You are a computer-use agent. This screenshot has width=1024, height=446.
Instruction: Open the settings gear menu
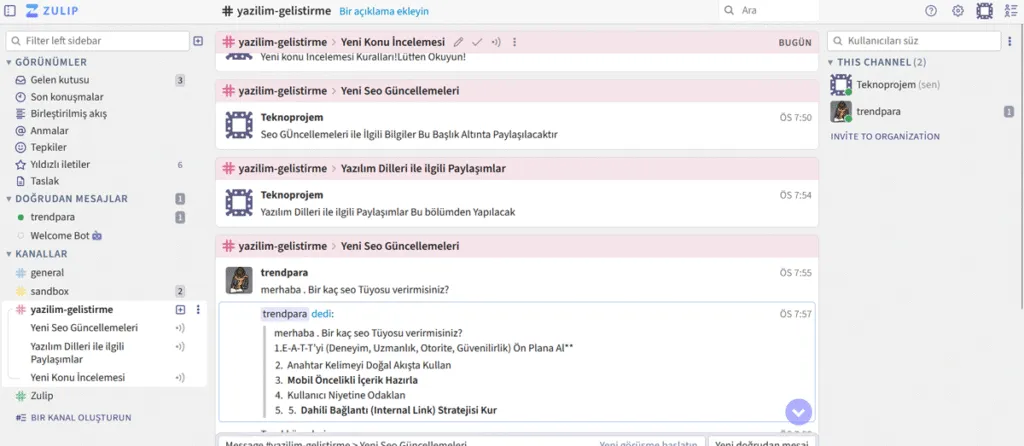pos(958,11)
